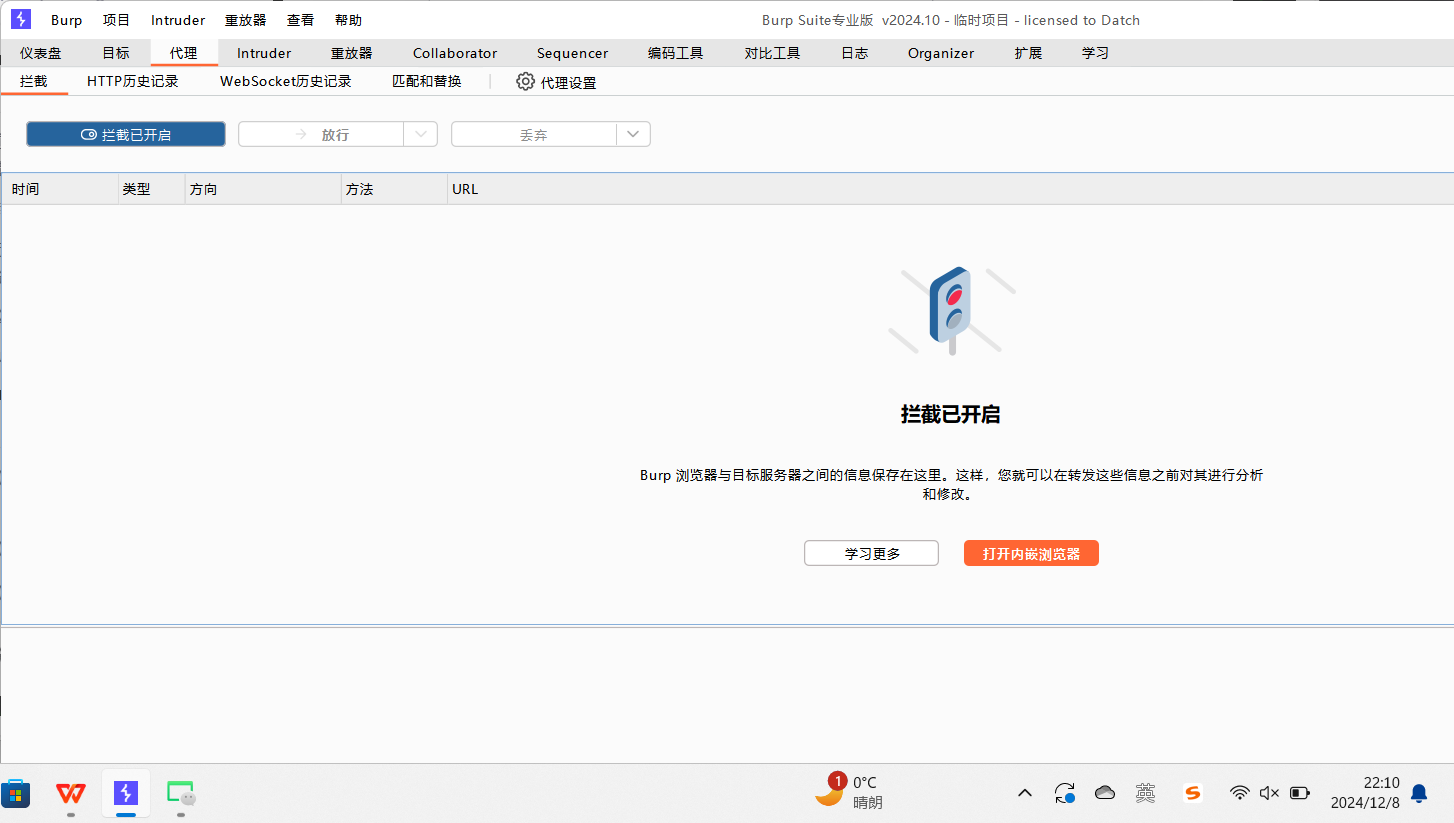1454x823 pixels.
Task: Click the Sogou input method tray icon
Action: 1192,793
